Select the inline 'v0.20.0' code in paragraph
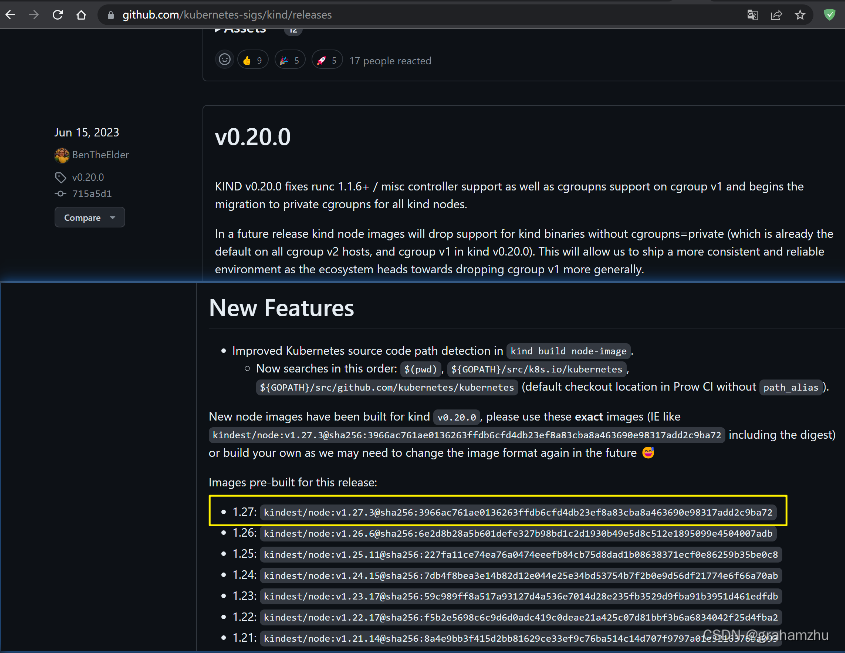 [x=457, y=417]
